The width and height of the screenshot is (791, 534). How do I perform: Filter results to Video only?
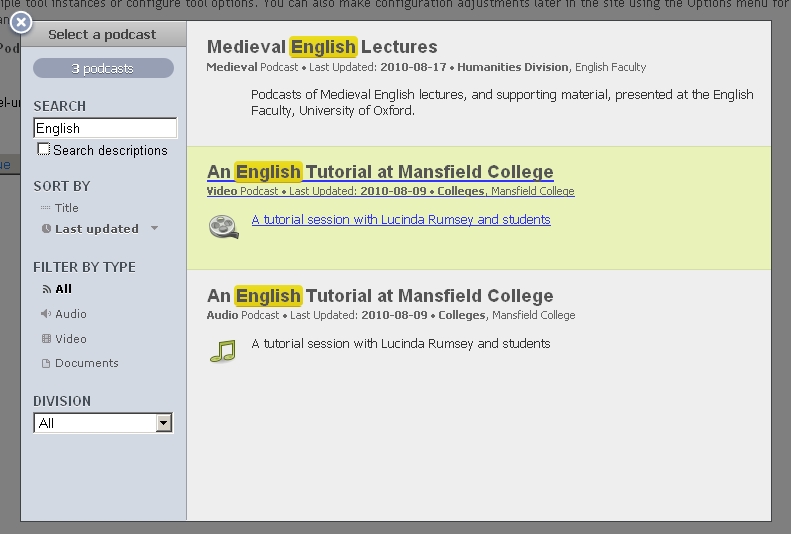click(x=71, y=339)
